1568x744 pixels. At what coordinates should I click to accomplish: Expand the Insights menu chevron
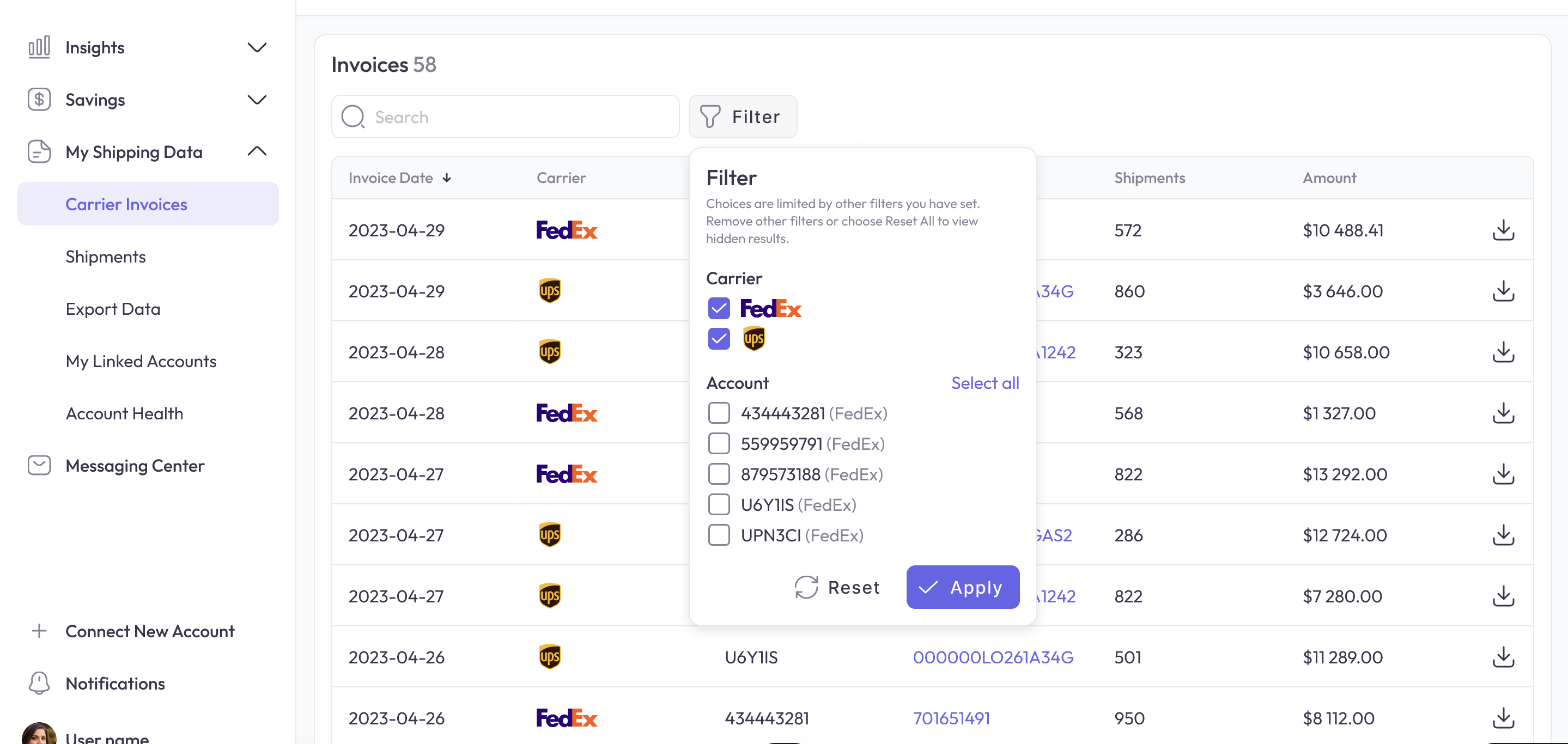pos(258,47)
